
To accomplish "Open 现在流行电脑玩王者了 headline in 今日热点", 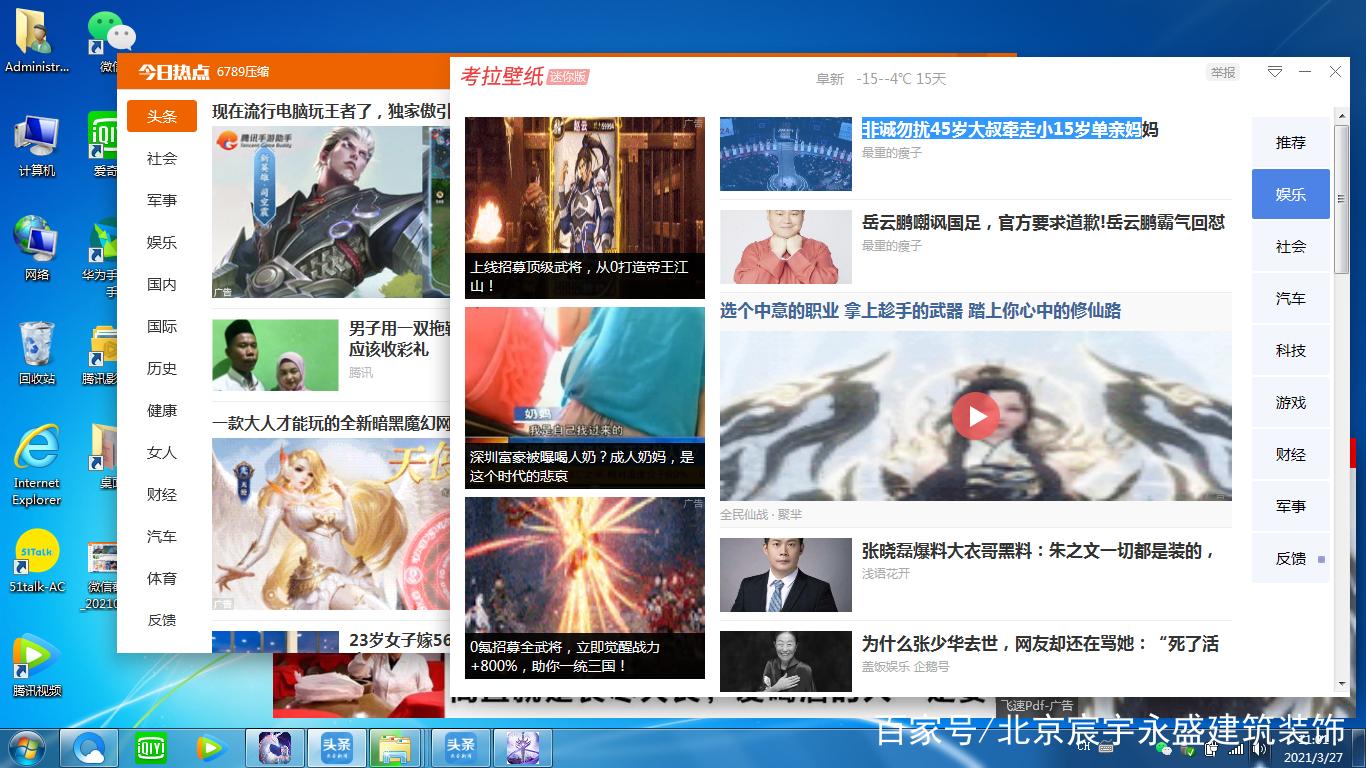I will pyautogui.click(x=331, y=111).
